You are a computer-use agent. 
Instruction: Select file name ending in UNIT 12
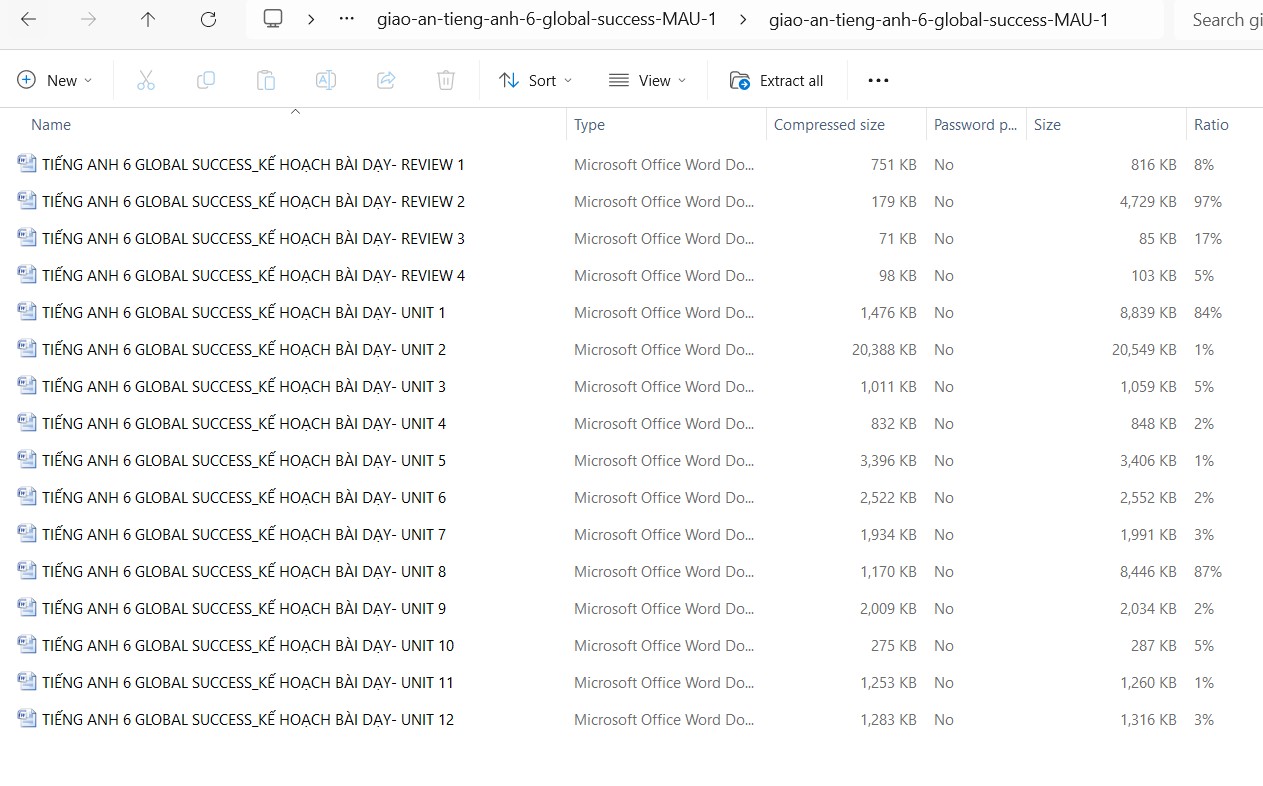248,719
